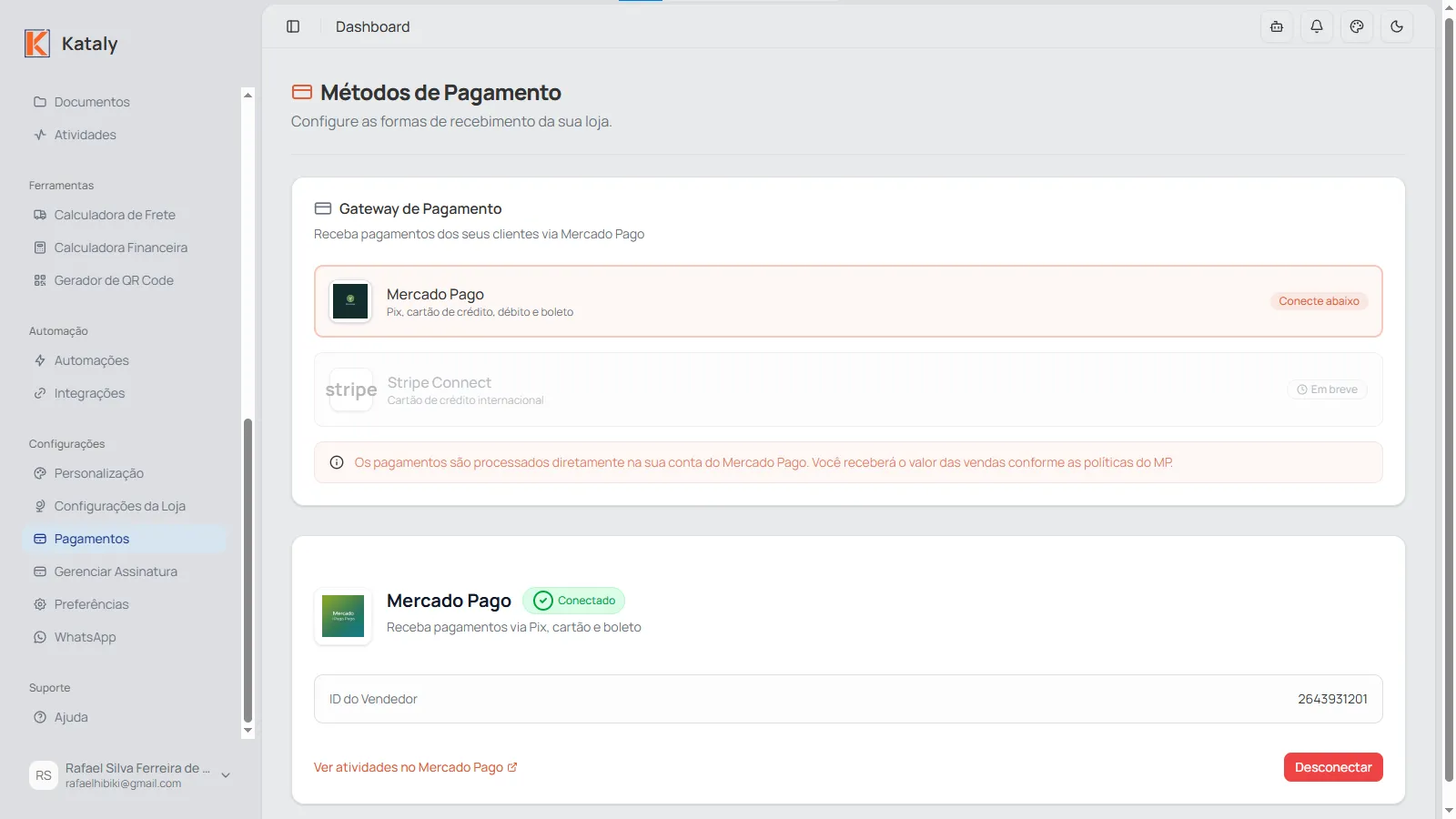Image resolution: width=1456 pixels, height=819 pixels.
Task: Open Configurações da Loja in the sidebar
Action: tap(124, 506)
